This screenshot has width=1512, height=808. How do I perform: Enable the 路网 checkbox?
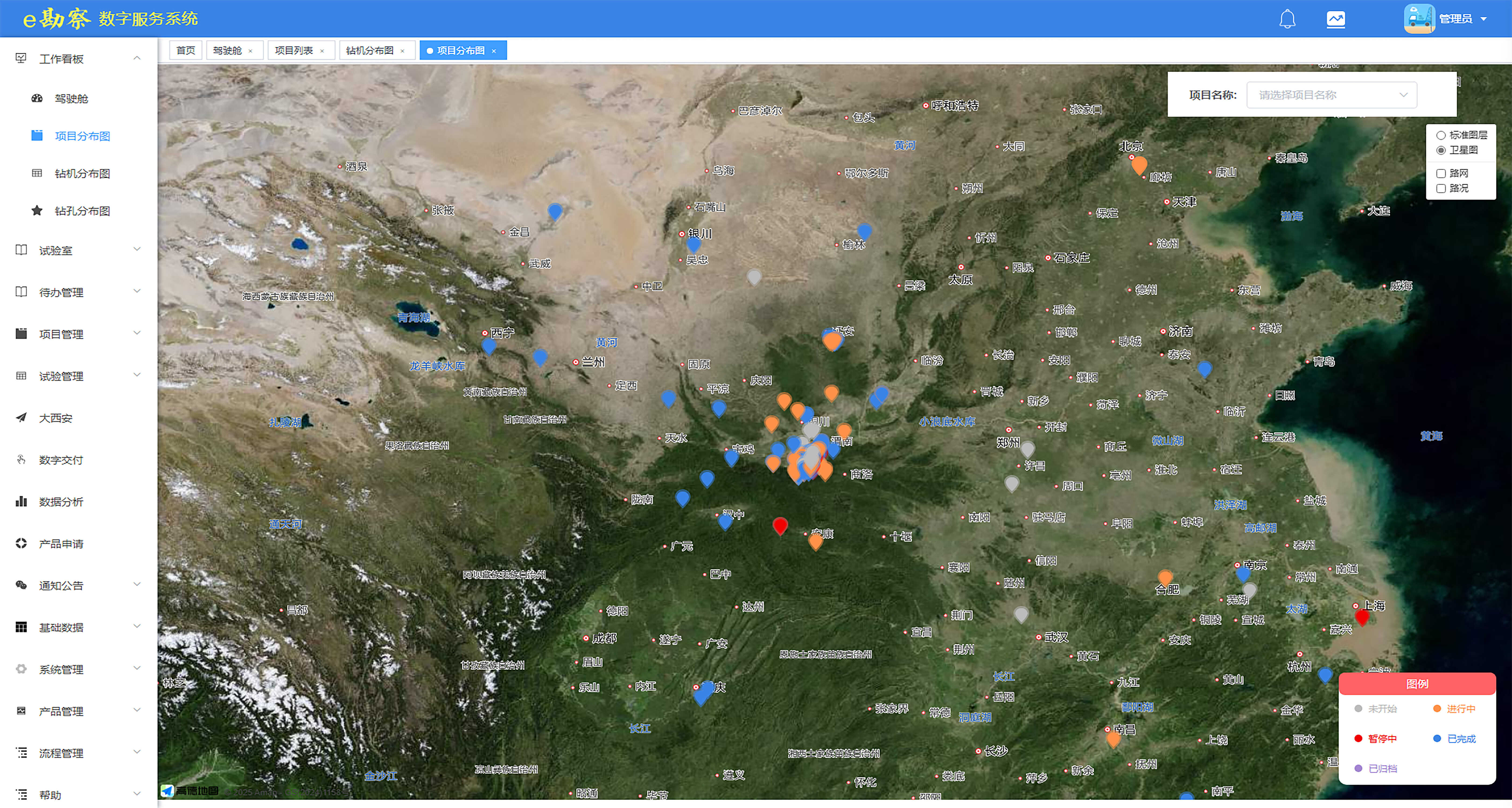(1440, 173)
